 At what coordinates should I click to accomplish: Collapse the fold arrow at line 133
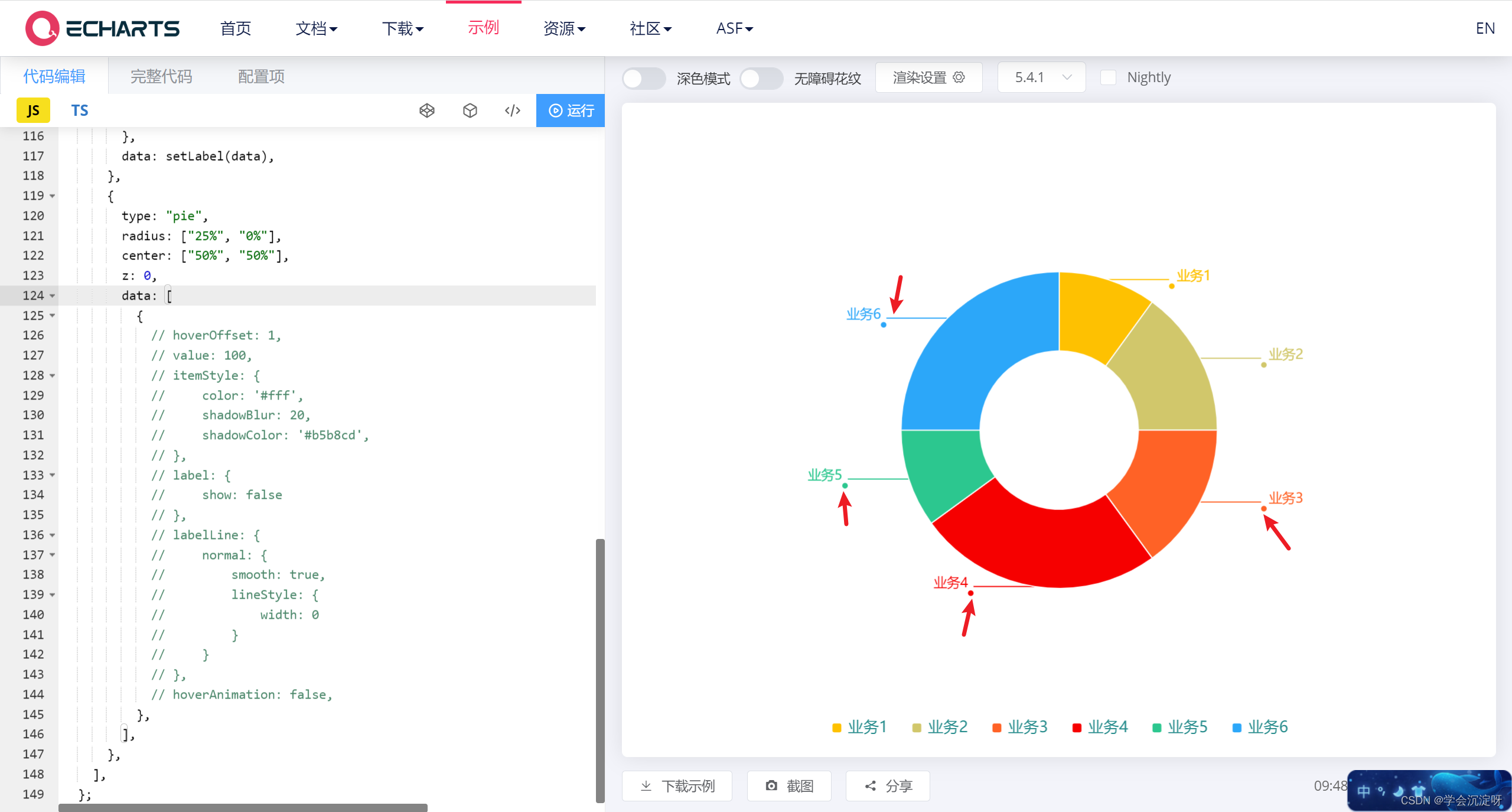pyautogui.click(x=53, y=475)
